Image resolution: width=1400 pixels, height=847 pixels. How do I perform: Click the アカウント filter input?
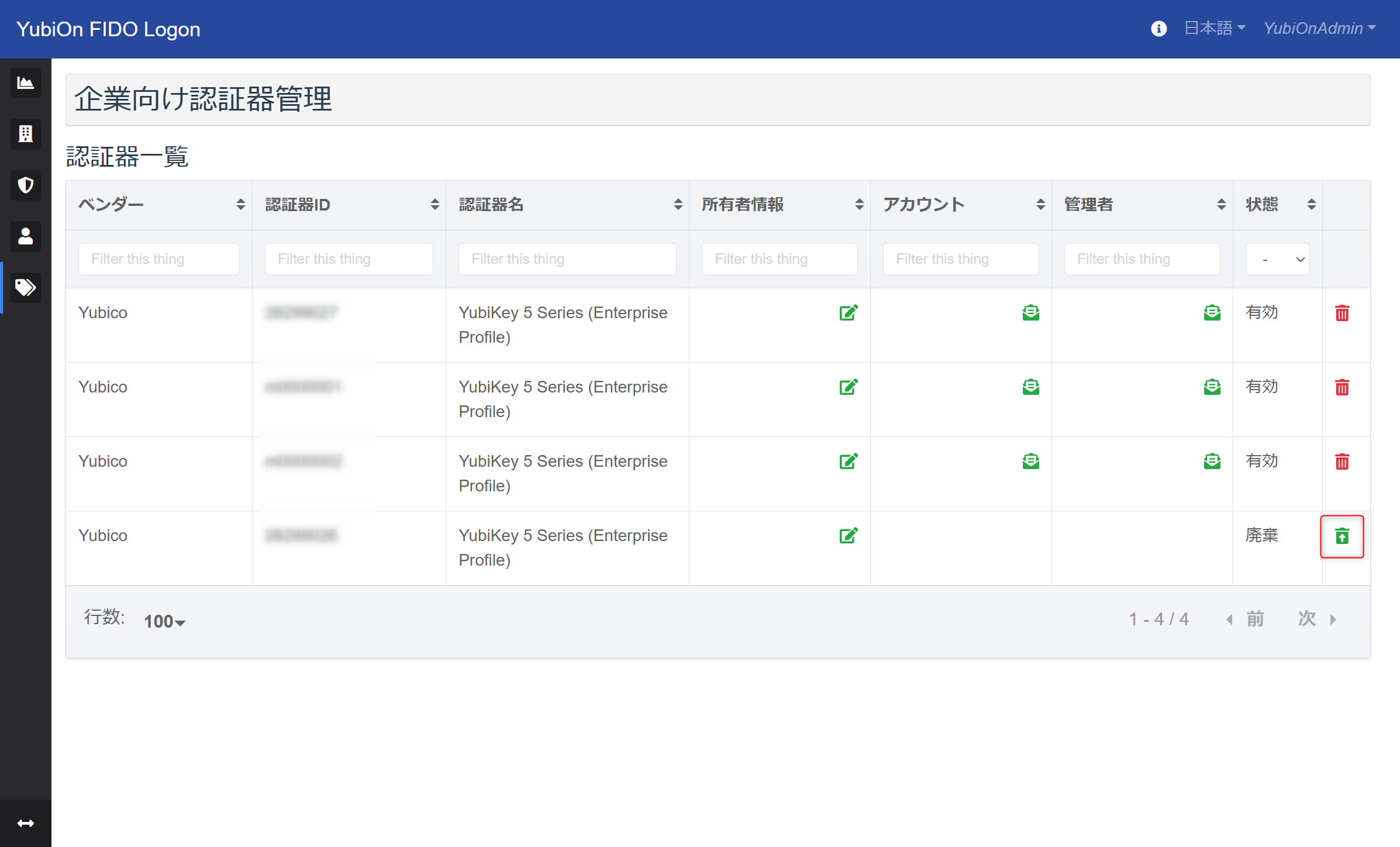961,259
